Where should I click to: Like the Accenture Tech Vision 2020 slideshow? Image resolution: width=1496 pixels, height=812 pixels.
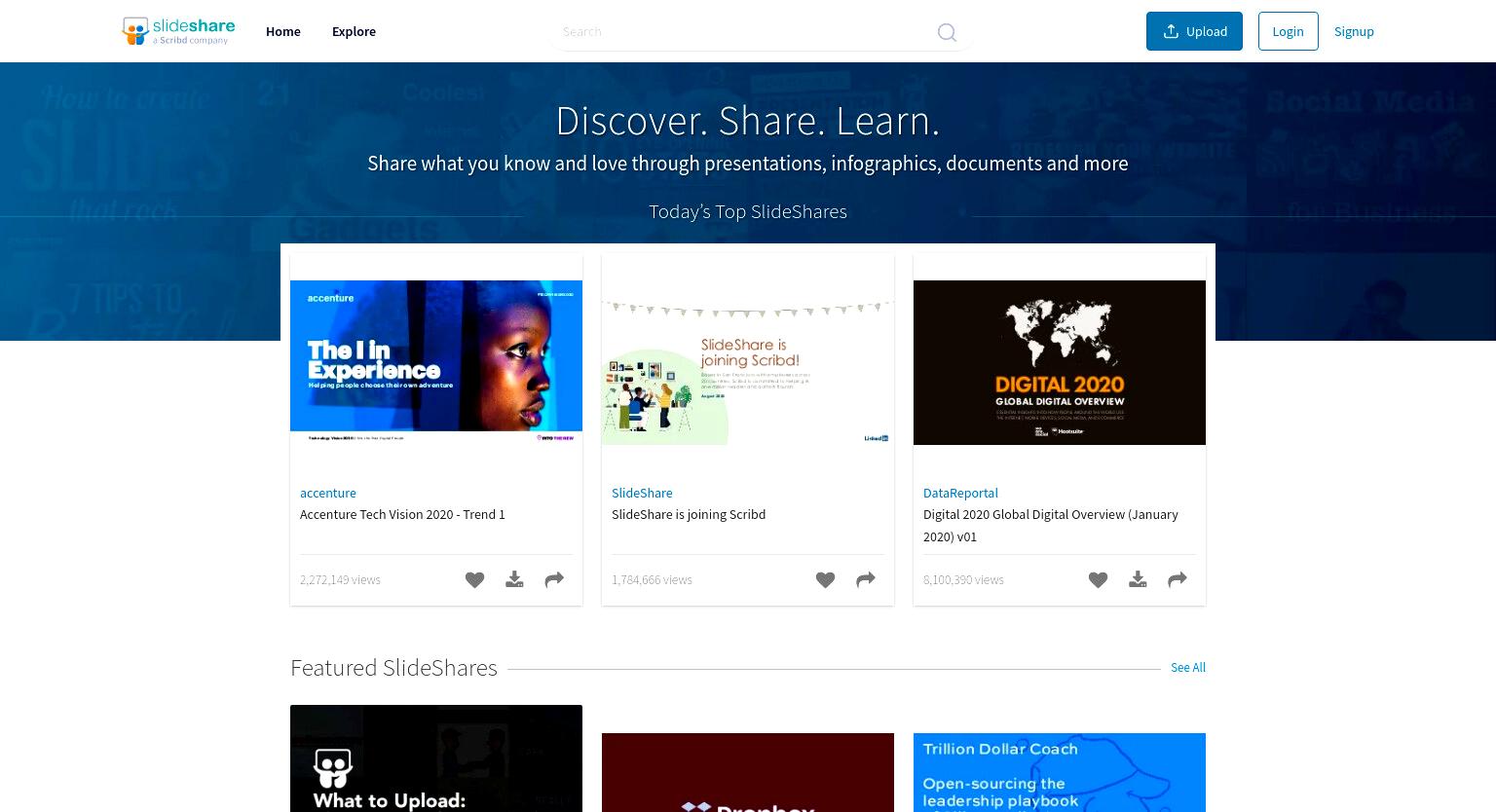click(474, 580)
